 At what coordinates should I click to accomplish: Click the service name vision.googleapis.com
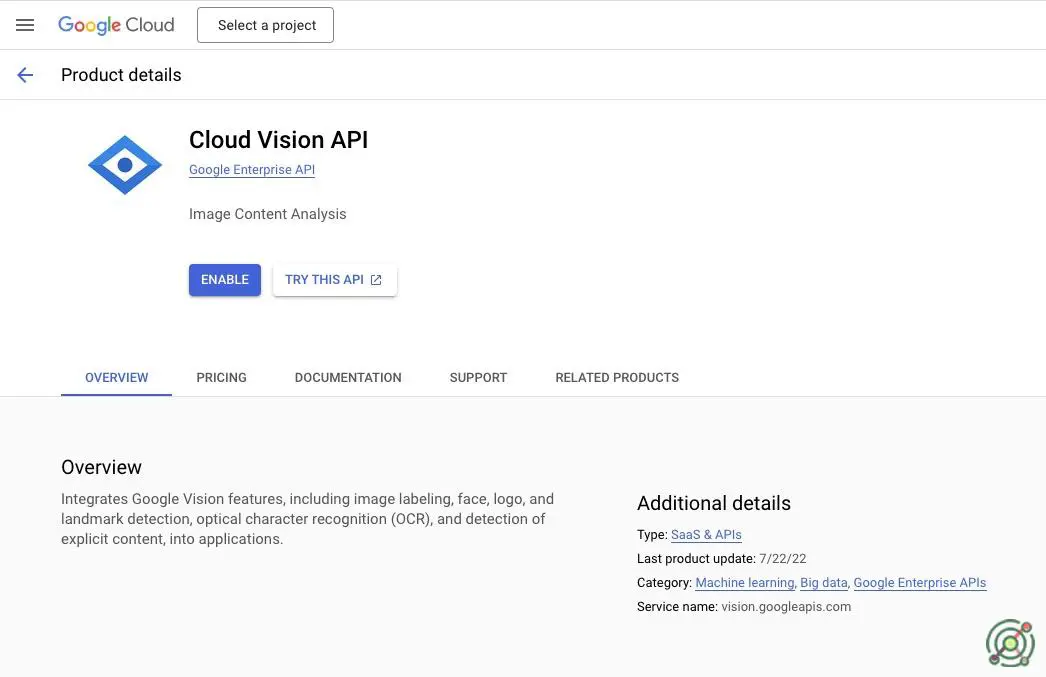[786, 607]
